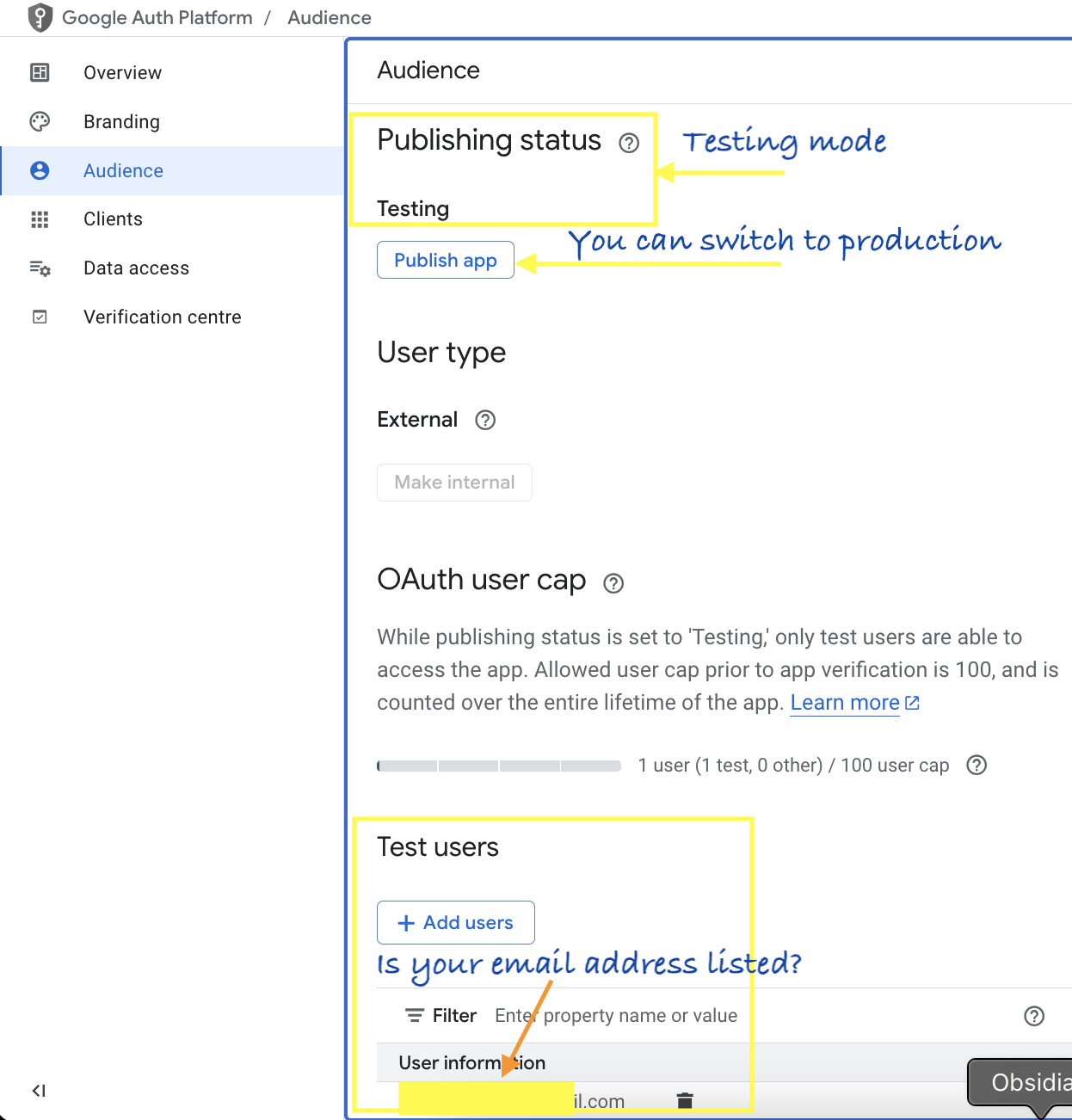Open the External user type help icon
The height and width of the screenshot is (1120, 1072).
(484, 421)
